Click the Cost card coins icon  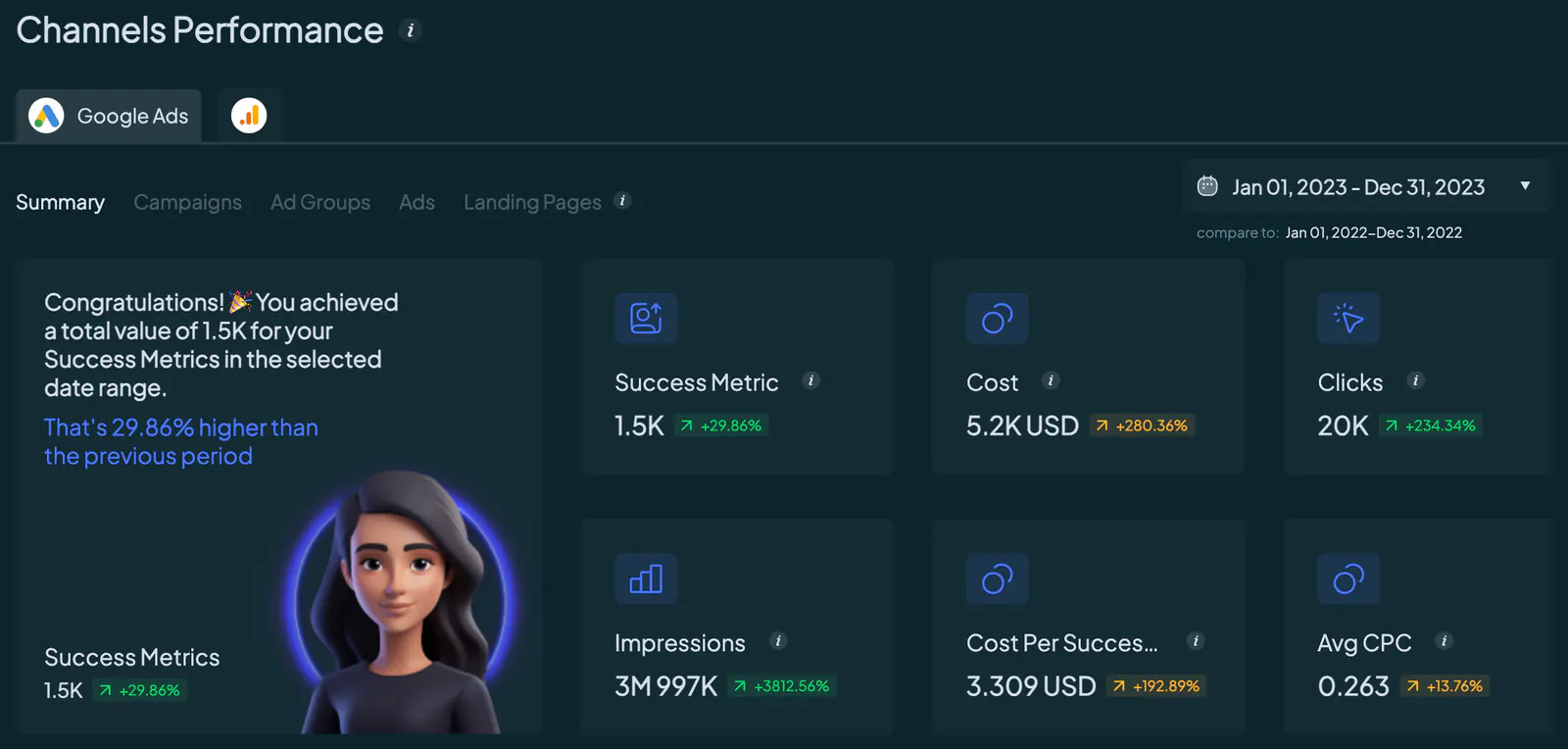(x=998, y=319)
